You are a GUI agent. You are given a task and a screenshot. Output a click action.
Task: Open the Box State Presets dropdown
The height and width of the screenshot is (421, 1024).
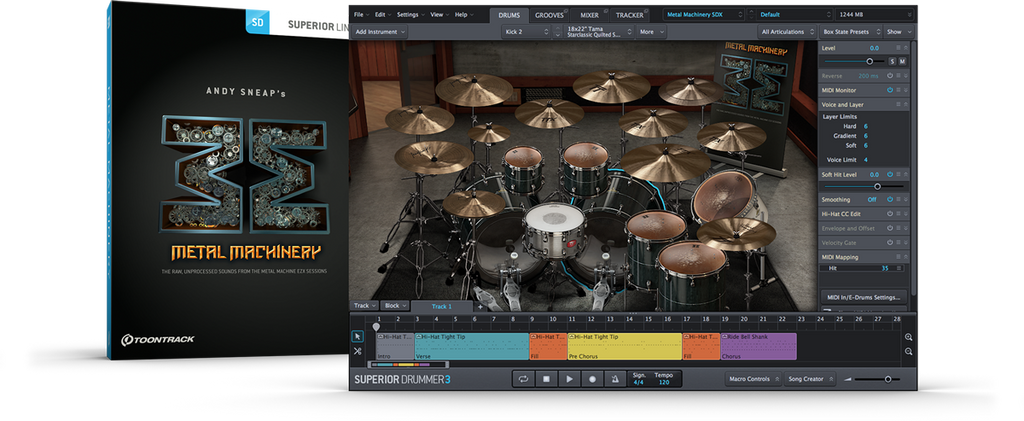pyautogui.click(x=850, y=31)
